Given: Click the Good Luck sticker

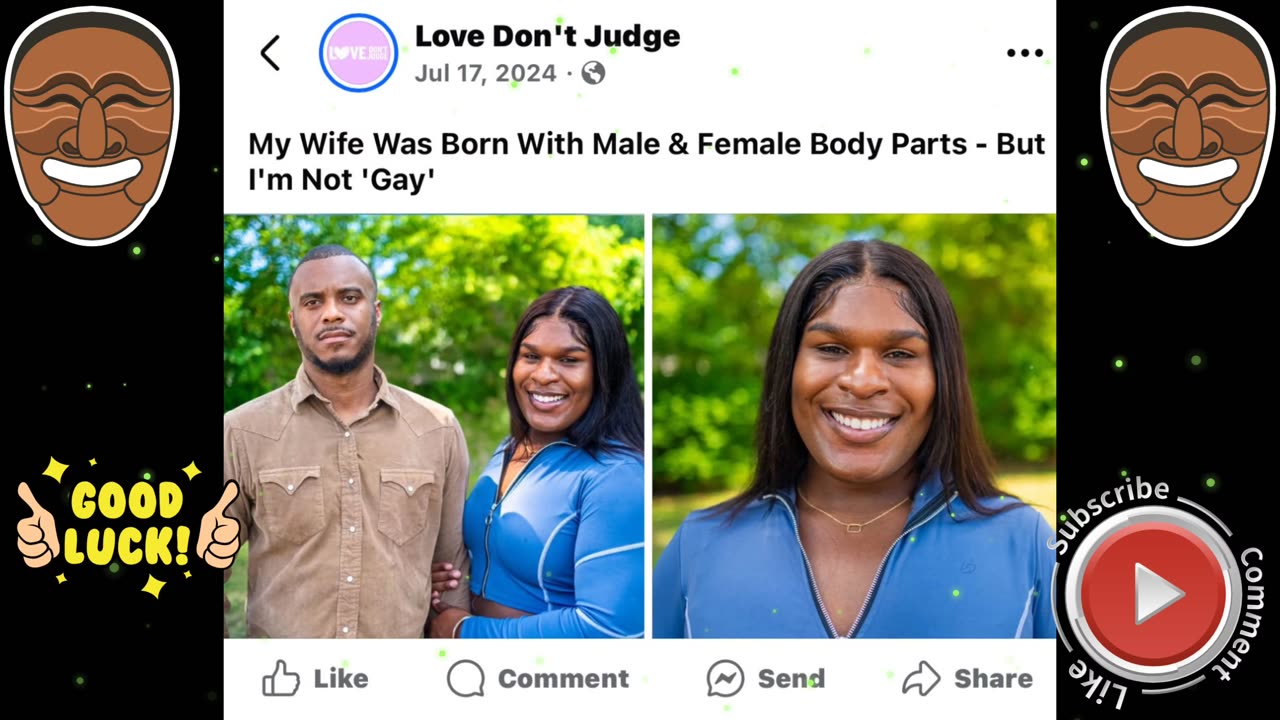Looking at the screenshot, I should tap(128, 526).
